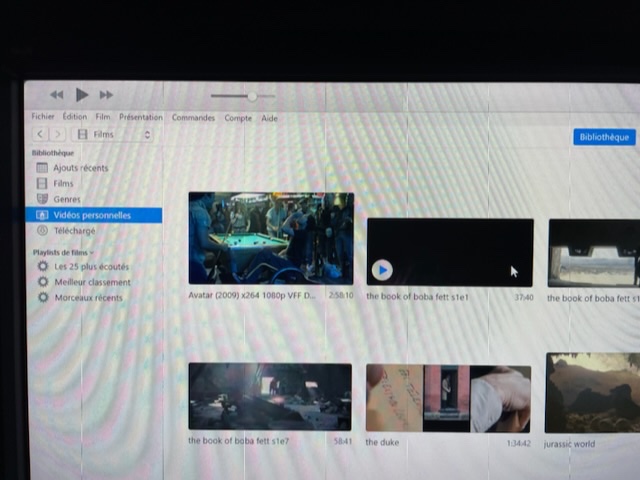Viewport: 640px width, 480px height.
Task: Click the rewind (previous) playback button
Action: click(56, 95)
